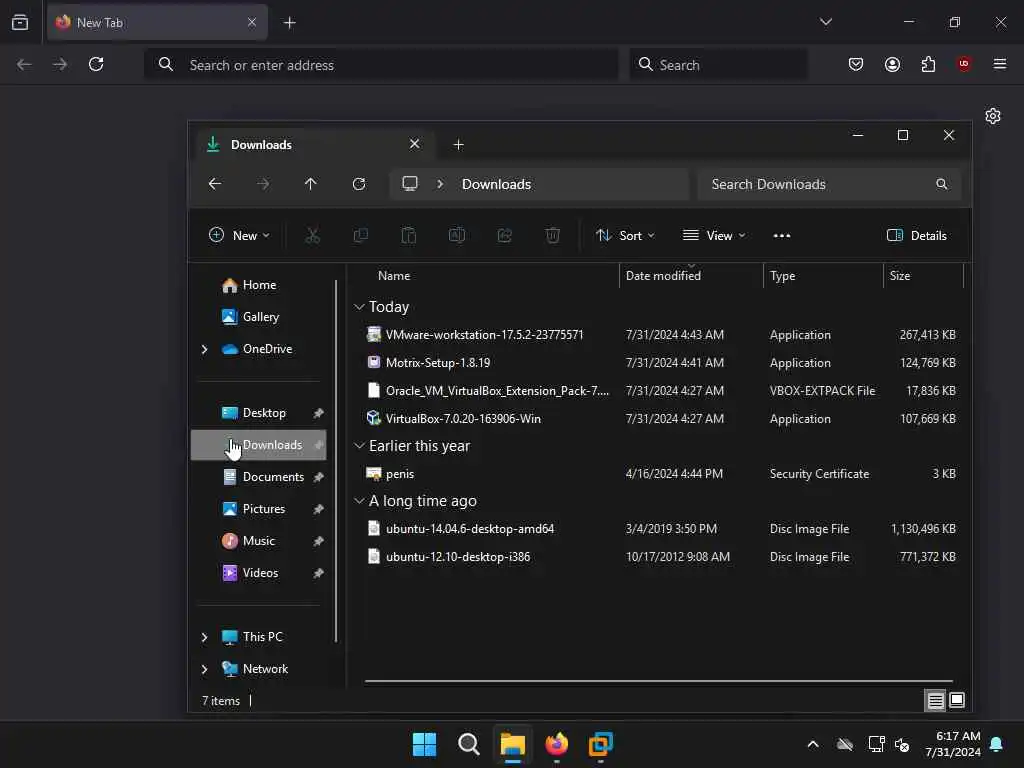The width and height of the screenshot is (1024, 768).
Task: Click Firefox Search or enter address bar
Action: pos(381,64)
